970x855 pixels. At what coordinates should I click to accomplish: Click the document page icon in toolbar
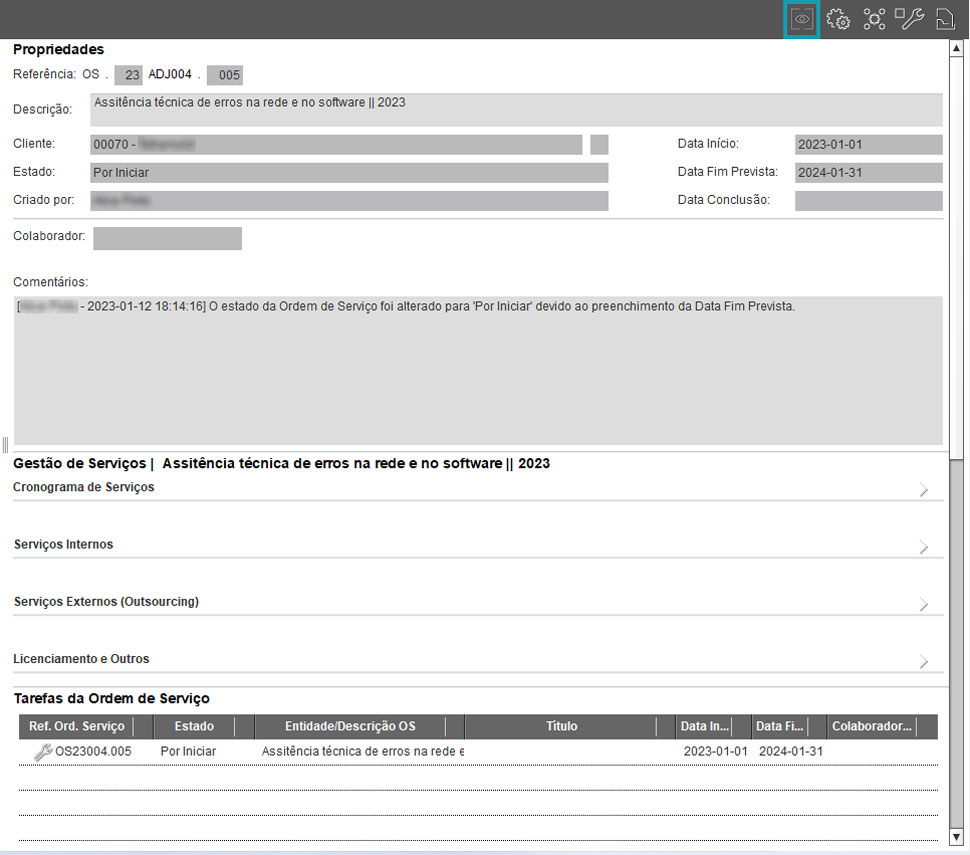[x=944, y=19]
